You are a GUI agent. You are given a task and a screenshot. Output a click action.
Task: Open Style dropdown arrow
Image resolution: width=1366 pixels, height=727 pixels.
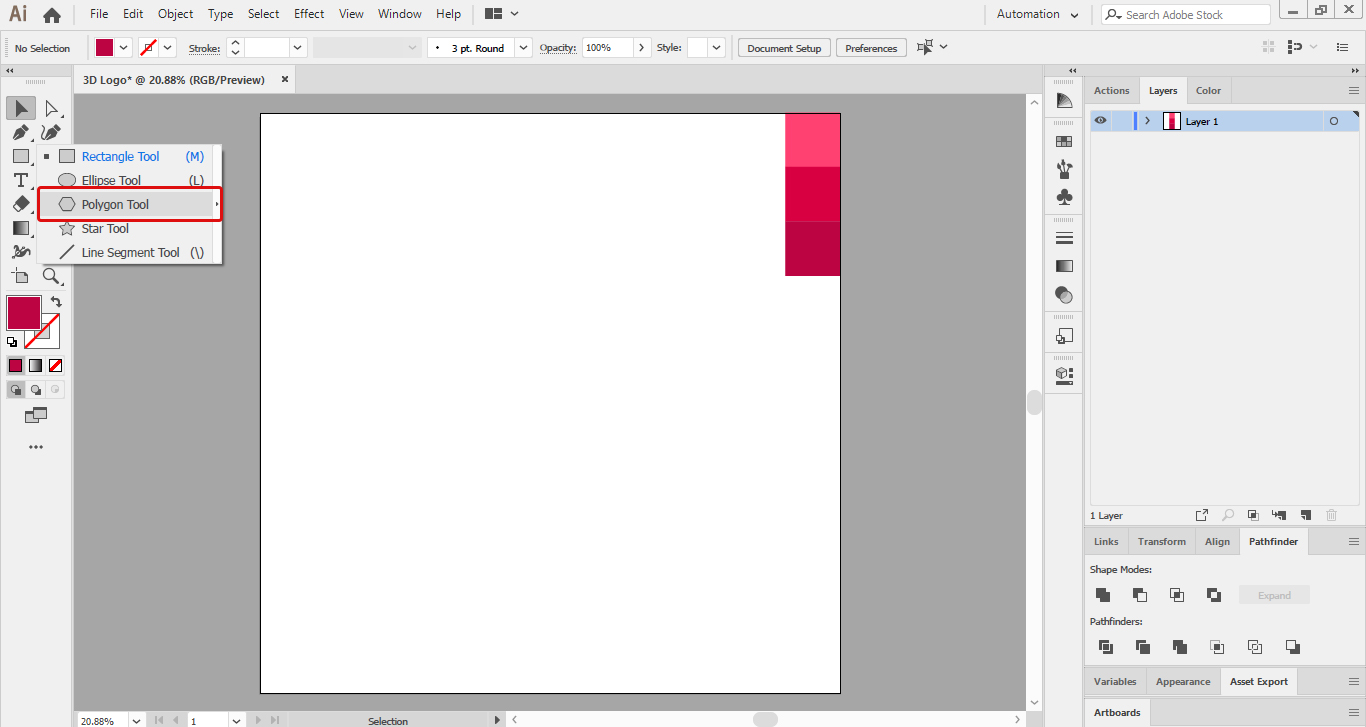tap(717, 48)
